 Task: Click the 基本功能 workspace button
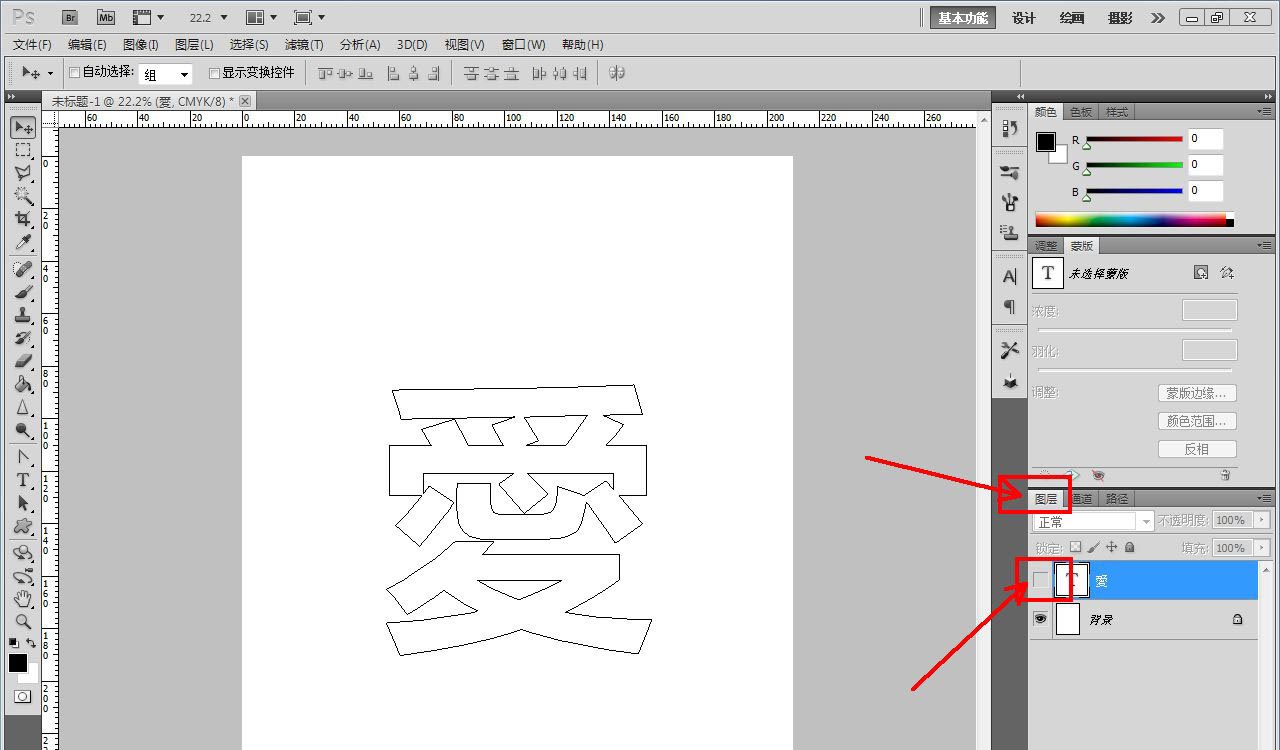tap(963, 18)
